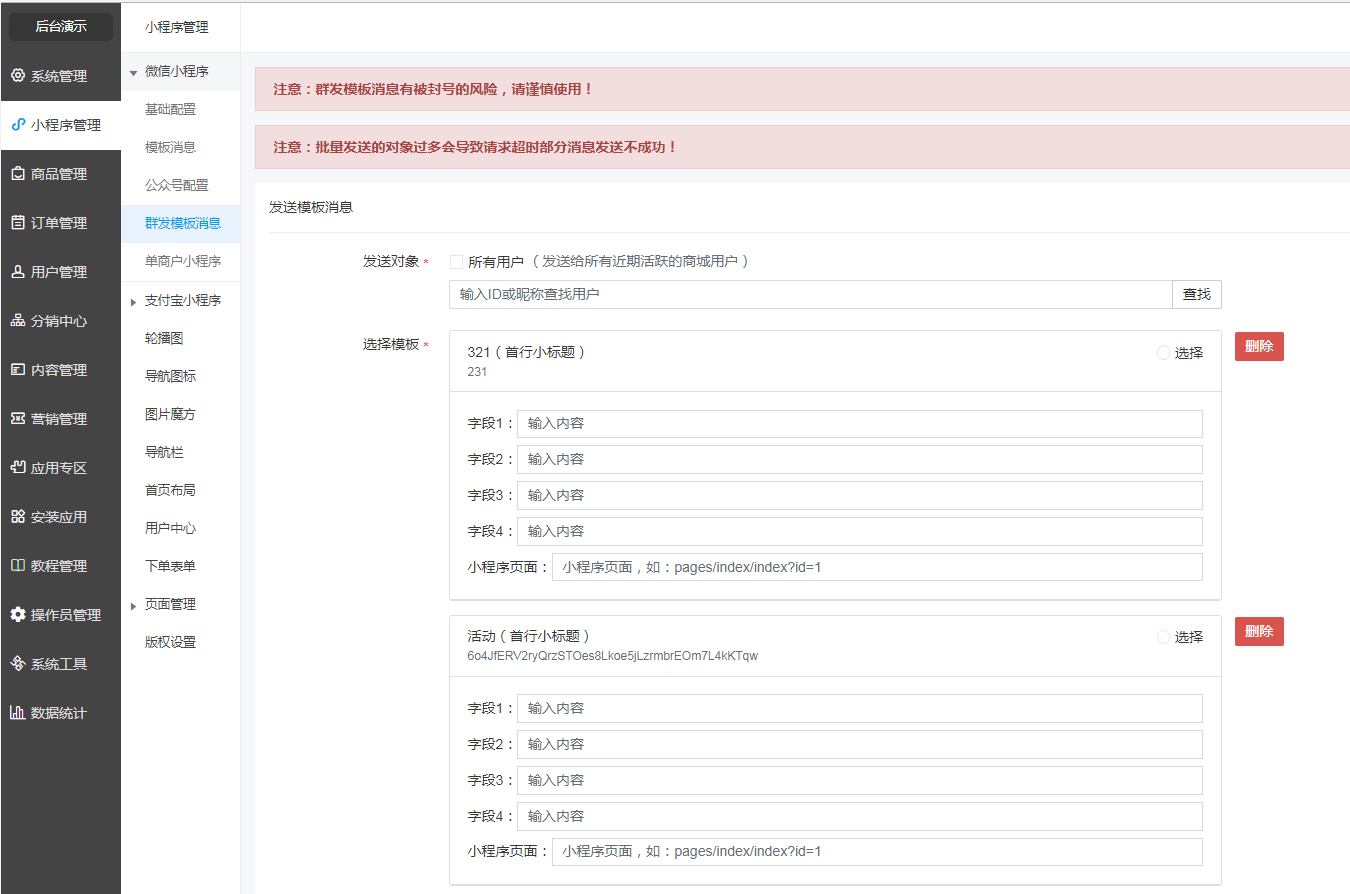Click the 教程管理 book icon
This screenshot has height=894, width=1350.
click(x=18, y=566)
